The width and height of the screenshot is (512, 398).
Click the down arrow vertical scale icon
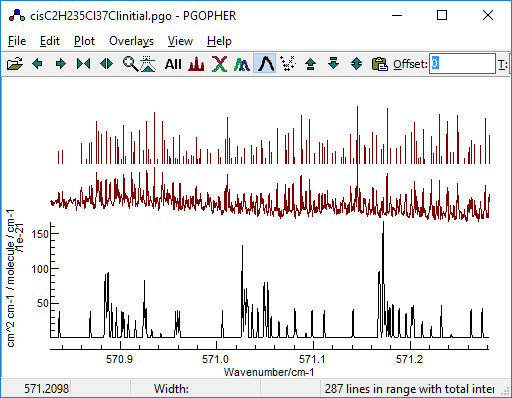tap(333, 63)
